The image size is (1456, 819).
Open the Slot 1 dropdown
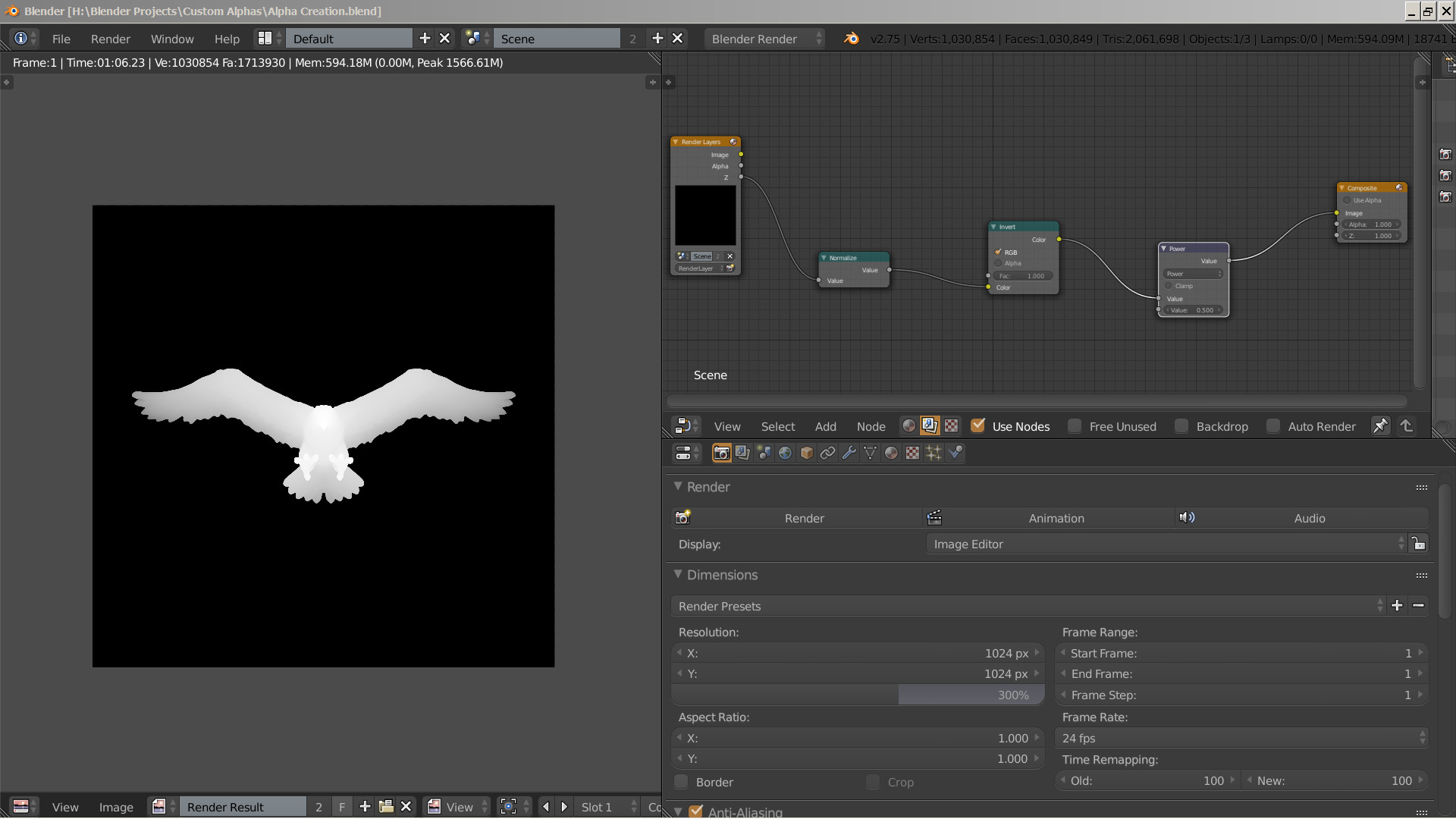click(x=608, y=807)
